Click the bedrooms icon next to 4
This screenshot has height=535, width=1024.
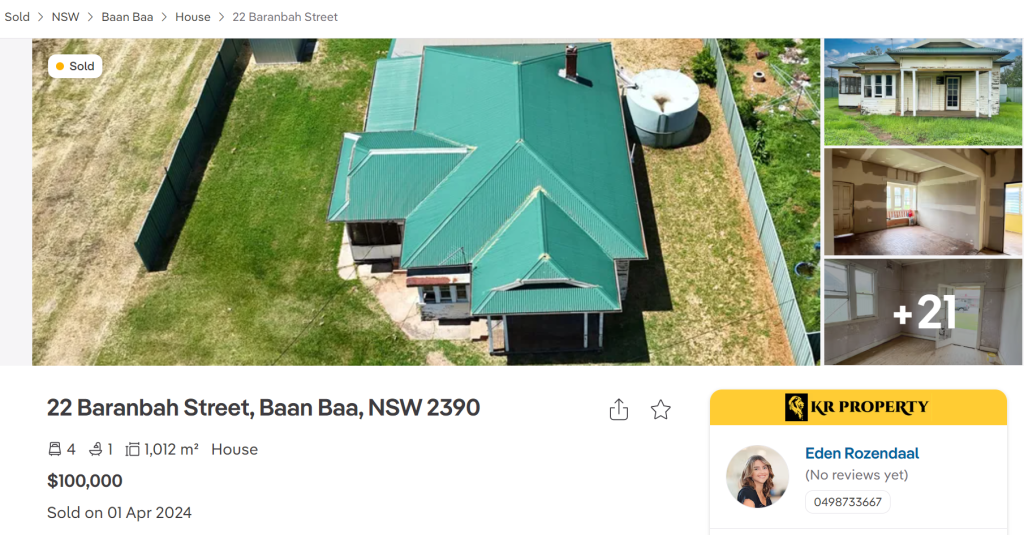(x=55, y=449)
